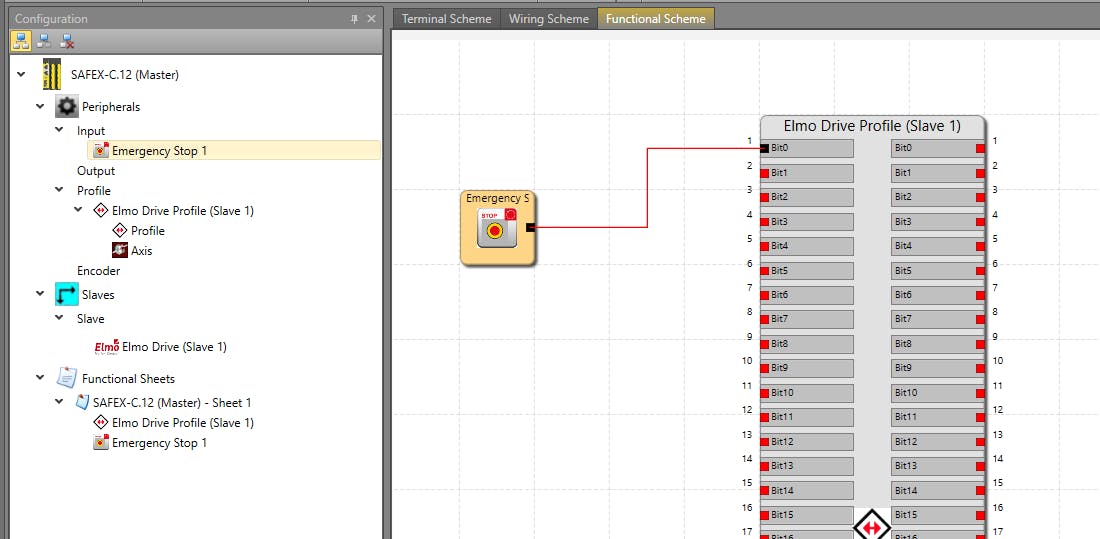Select the Elmo Drive (Slave 1) logo icon
The image size is (1100, 539).
coord(106,347)
